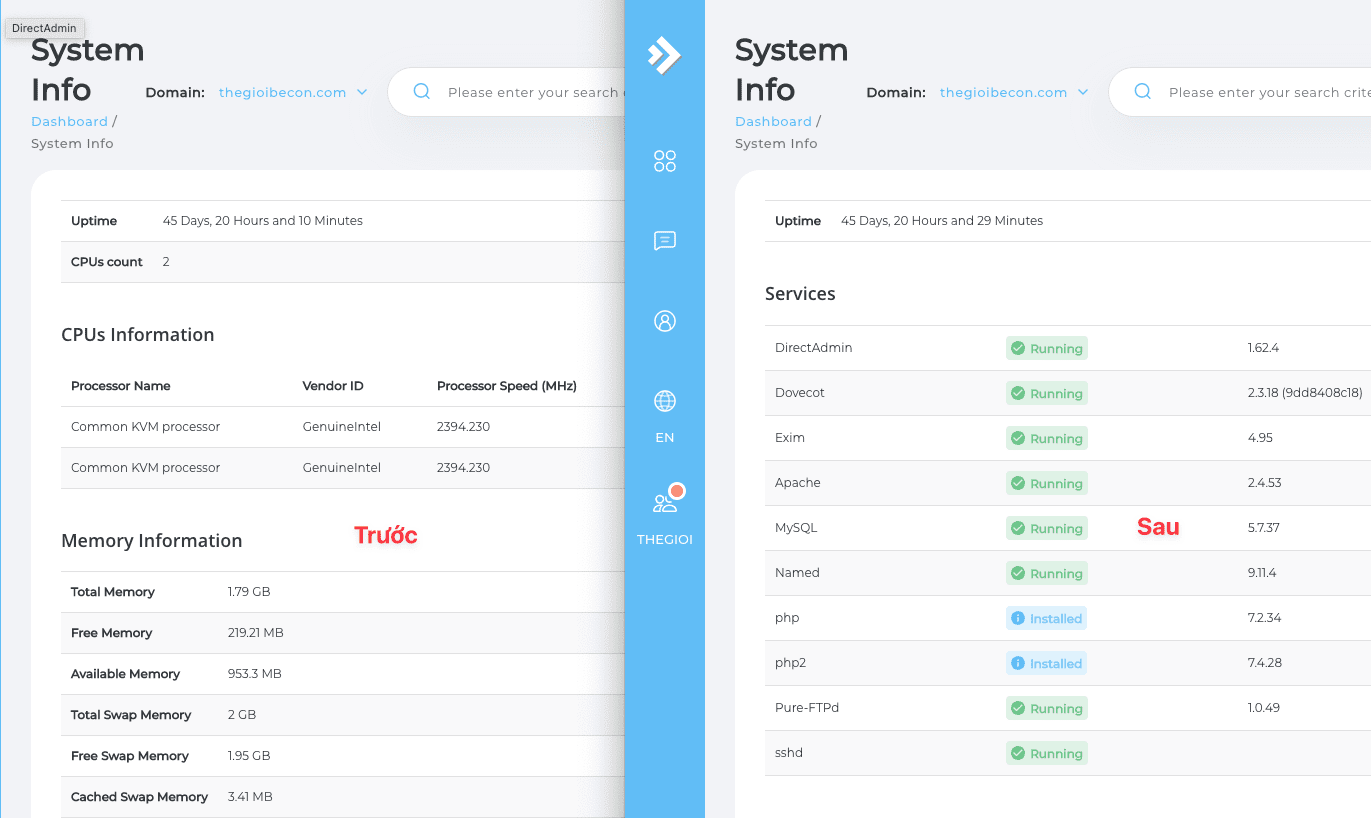Open domain dropdown in left window
This screenshot has width=1371, height=818.
(x=293, y=92)
